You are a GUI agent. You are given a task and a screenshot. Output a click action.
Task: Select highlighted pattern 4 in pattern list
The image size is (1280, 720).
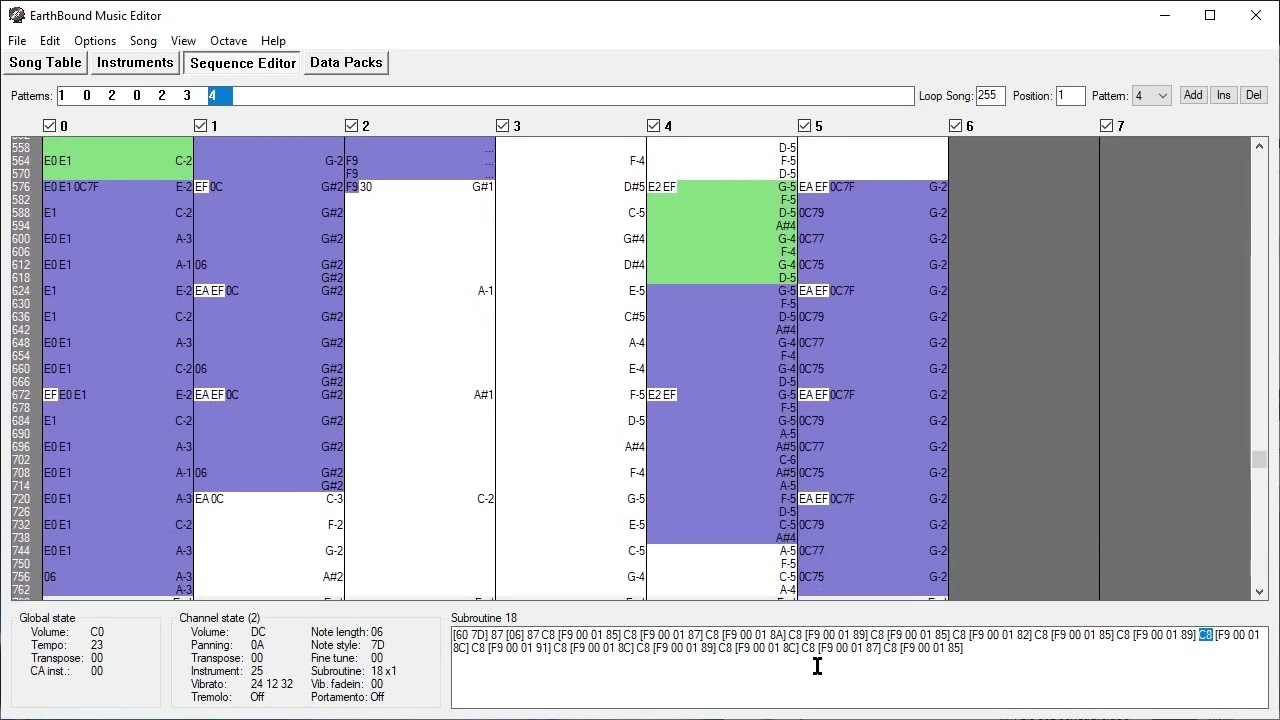220,96
